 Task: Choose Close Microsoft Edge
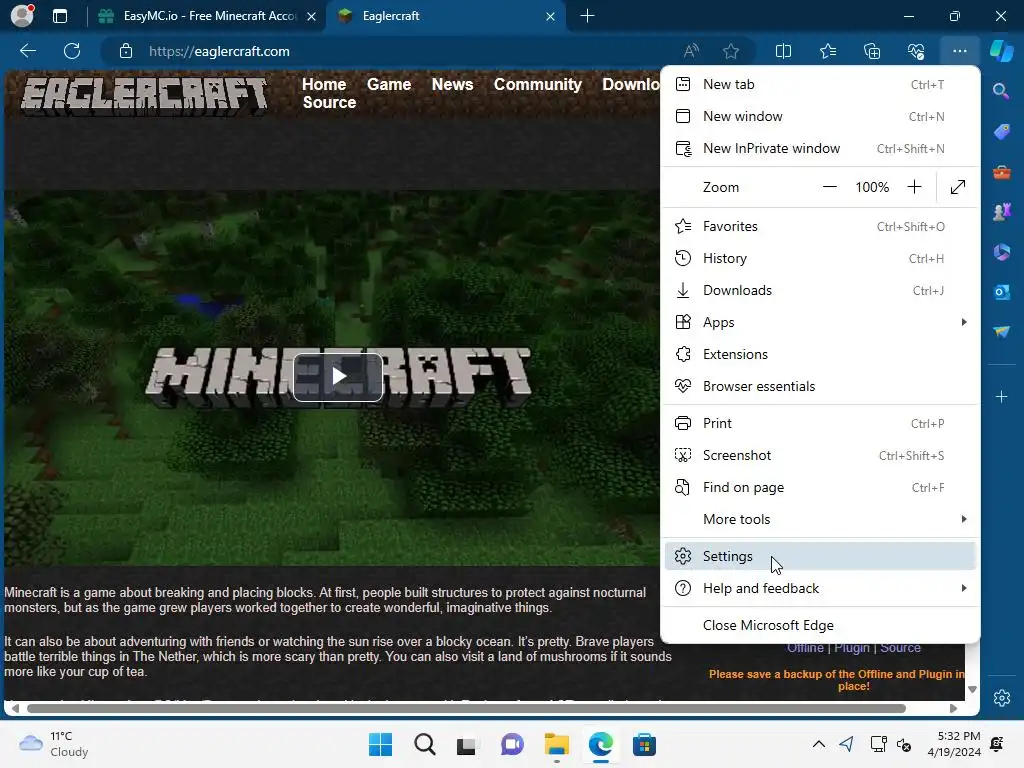pyautogui.click(x=820, y=625)
